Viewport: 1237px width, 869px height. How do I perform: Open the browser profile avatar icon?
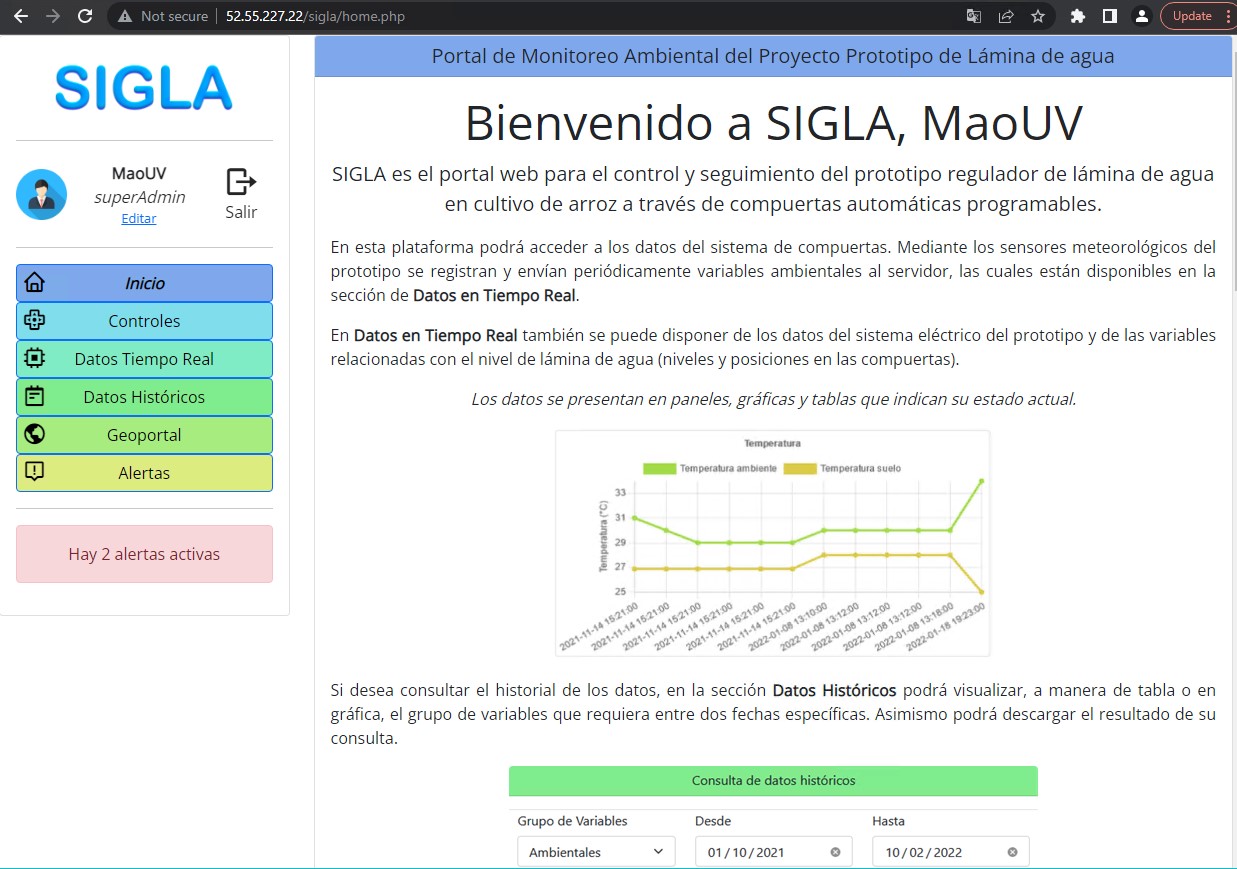(x=1141, y=16)
